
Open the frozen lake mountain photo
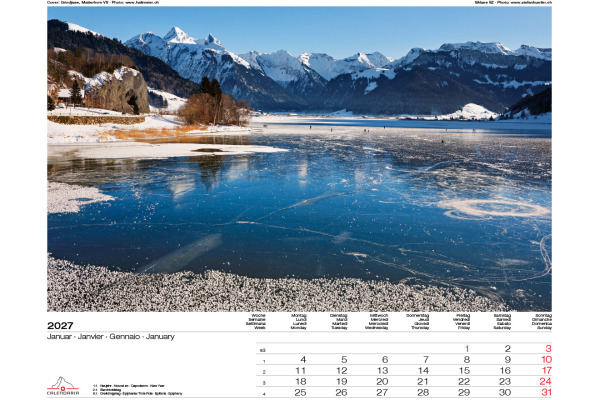299,159
